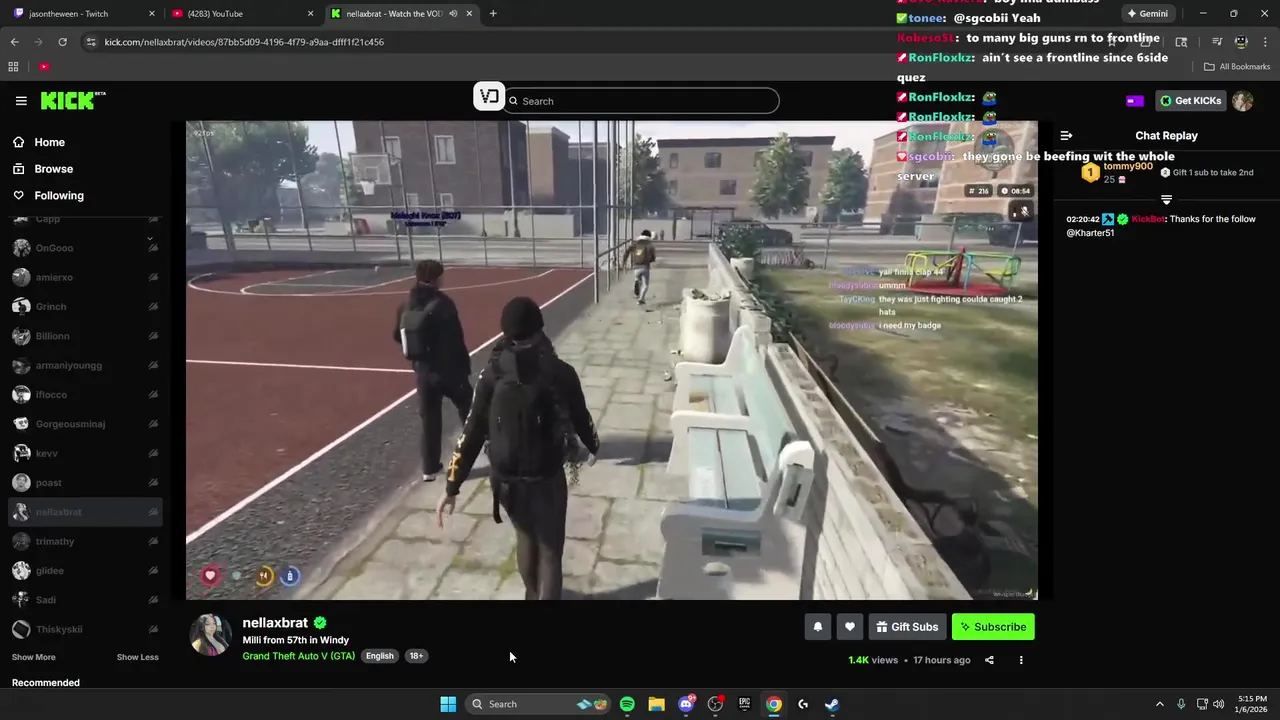Click the site information icon in address bar
This screenshot has height=720, width=1280.
point(91,42)
